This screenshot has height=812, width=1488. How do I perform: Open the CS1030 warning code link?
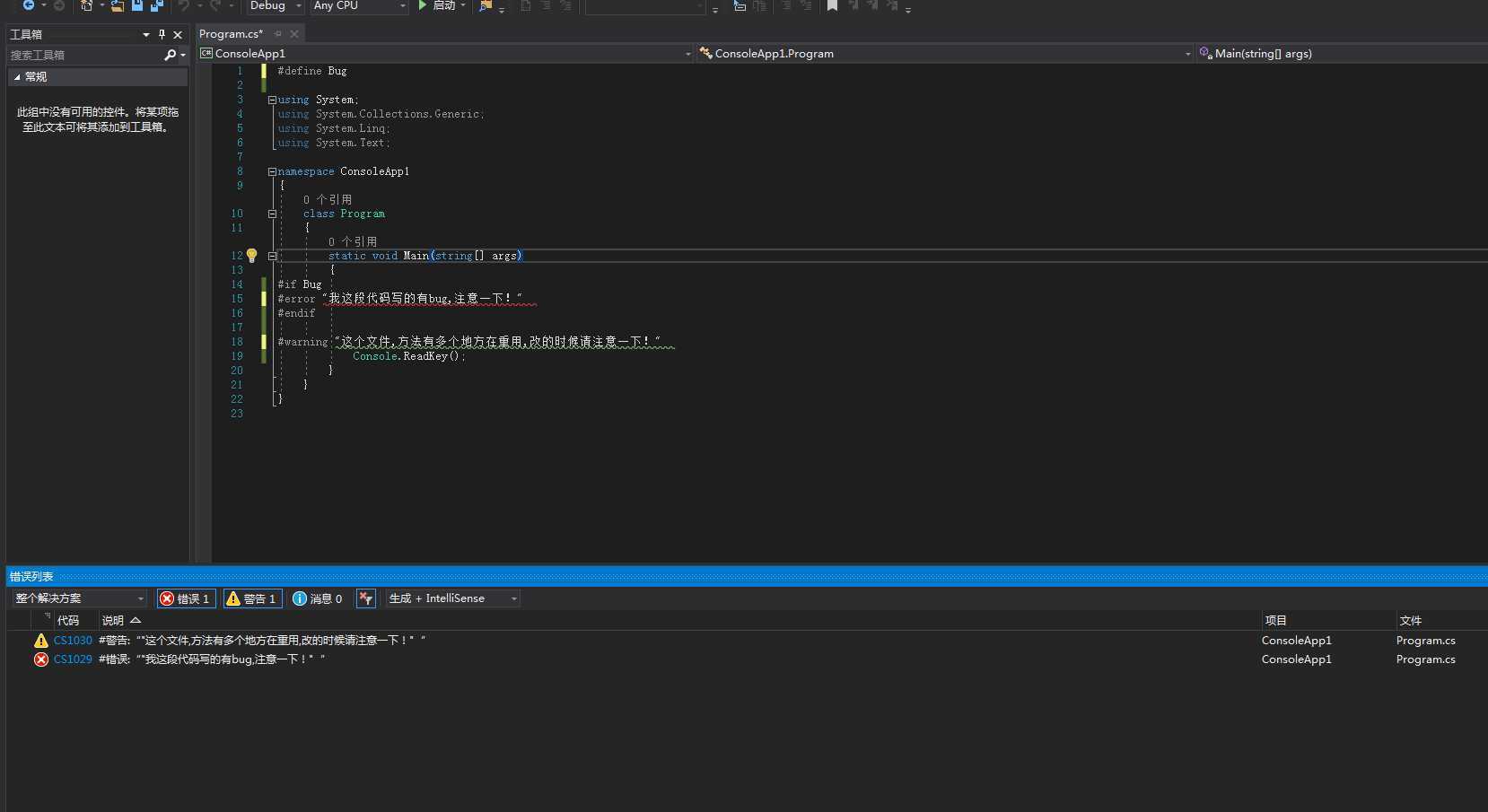(73, 641)
